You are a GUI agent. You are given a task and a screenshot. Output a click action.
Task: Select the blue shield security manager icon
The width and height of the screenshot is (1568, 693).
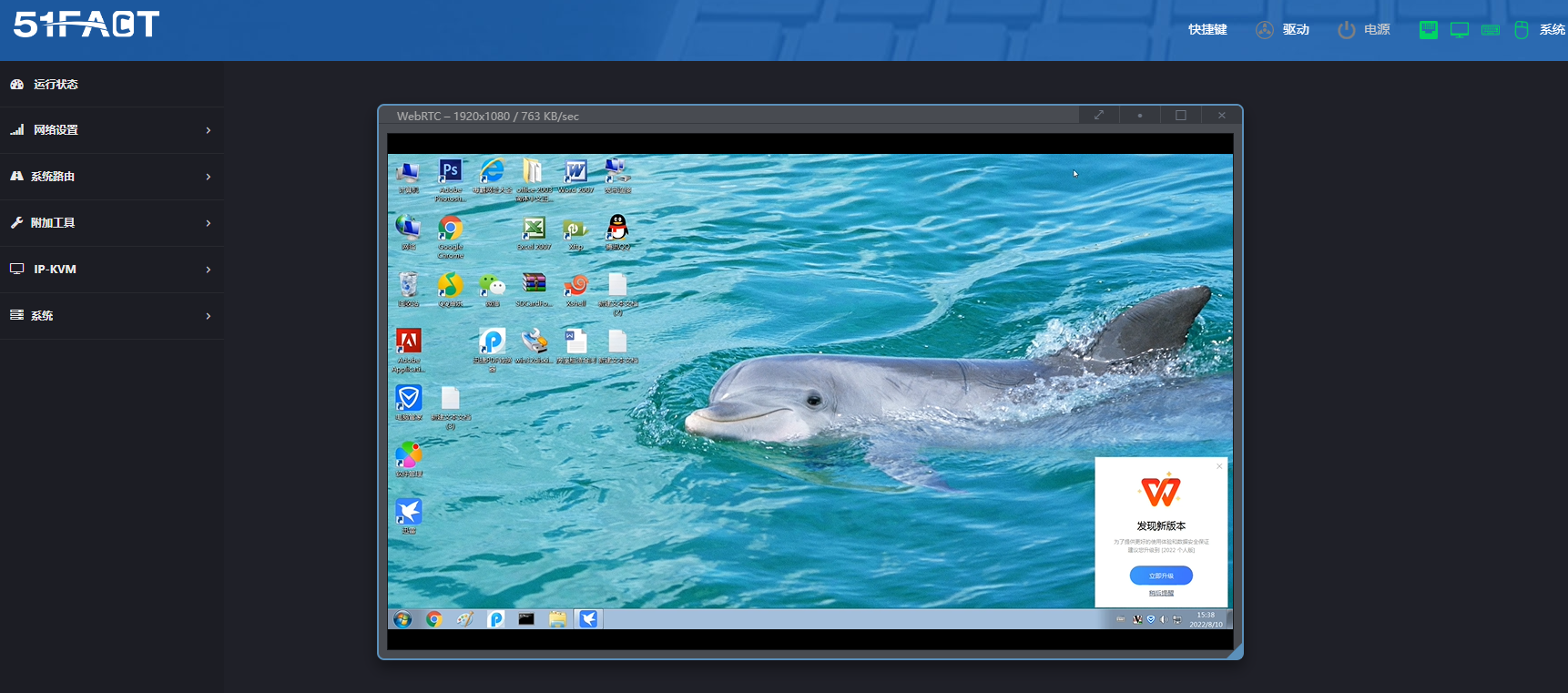coord(408,402)
